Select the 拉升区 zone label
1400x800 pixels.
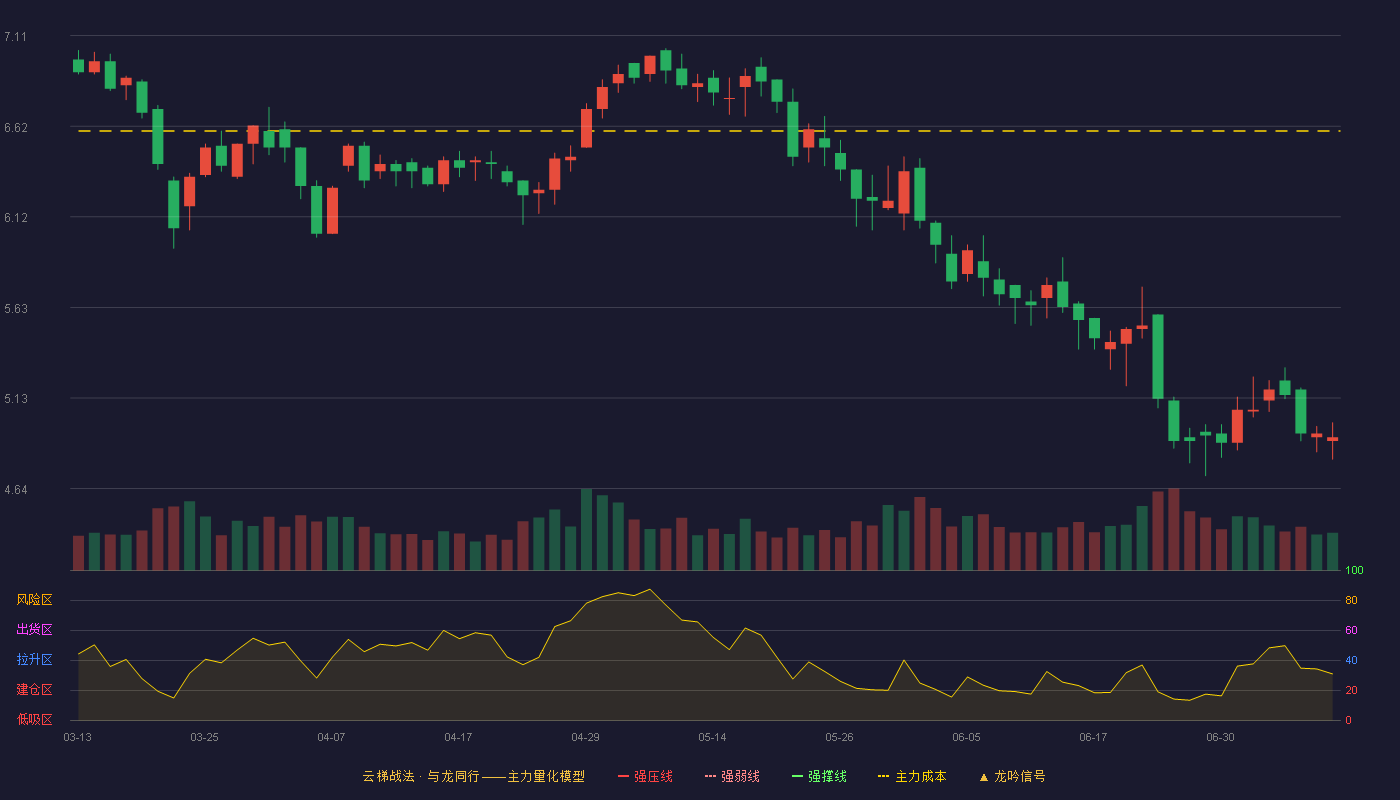(x=35, y=660)
